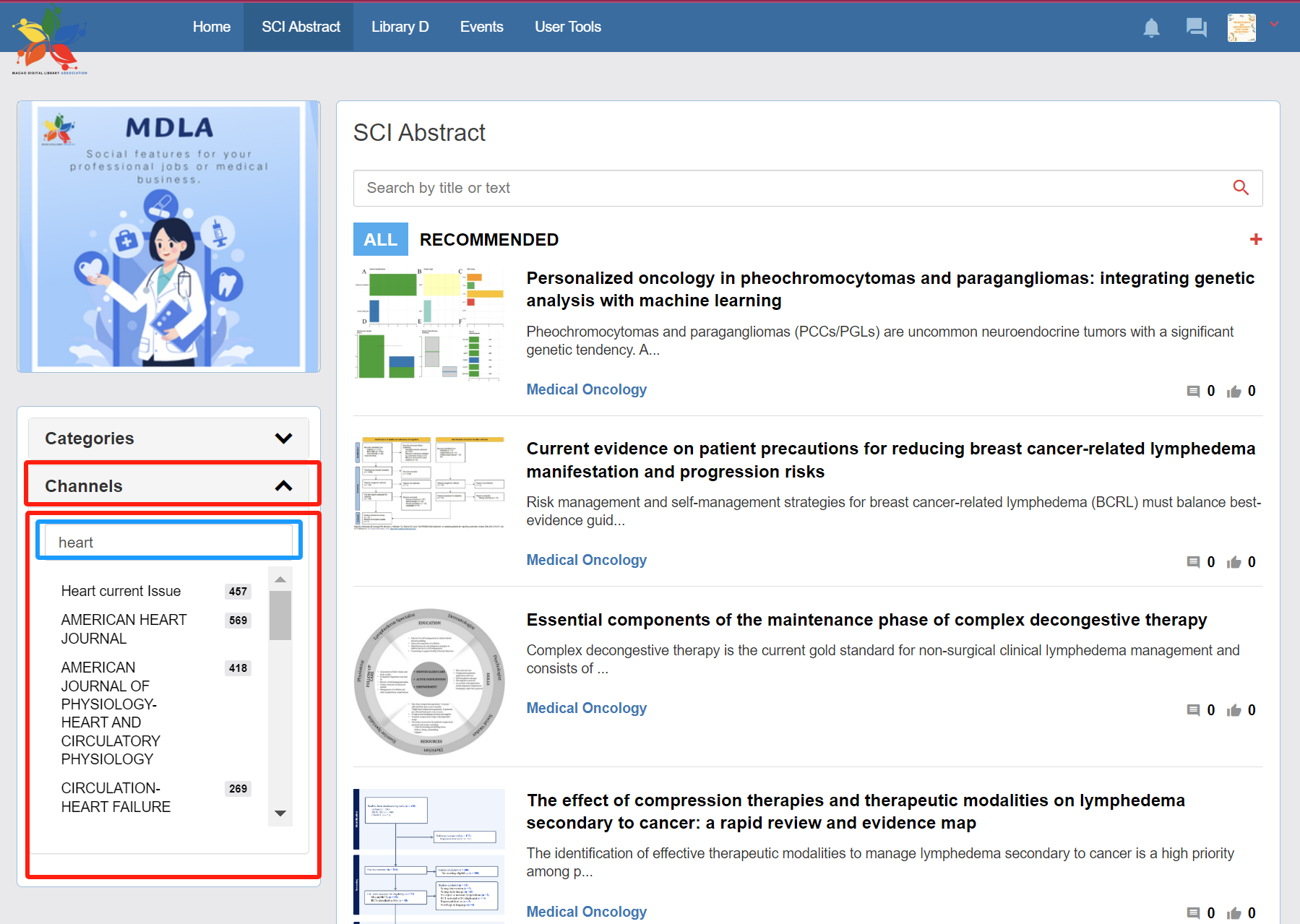
Task: Open the decongestive therapy circular diagram thumbnail
Action: click(429, 681)
